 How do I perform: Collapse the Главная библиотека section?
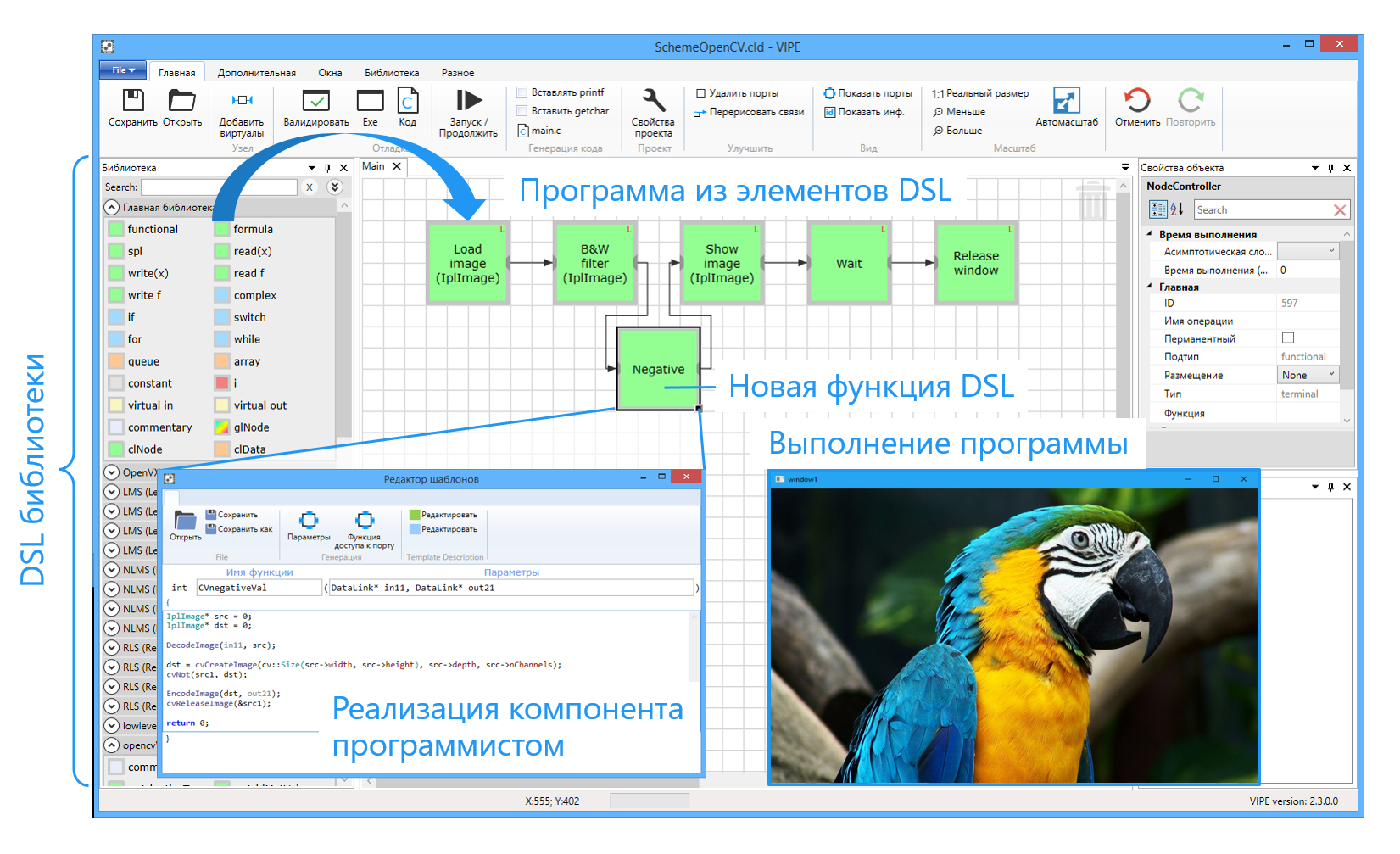(x=111, y=207)
